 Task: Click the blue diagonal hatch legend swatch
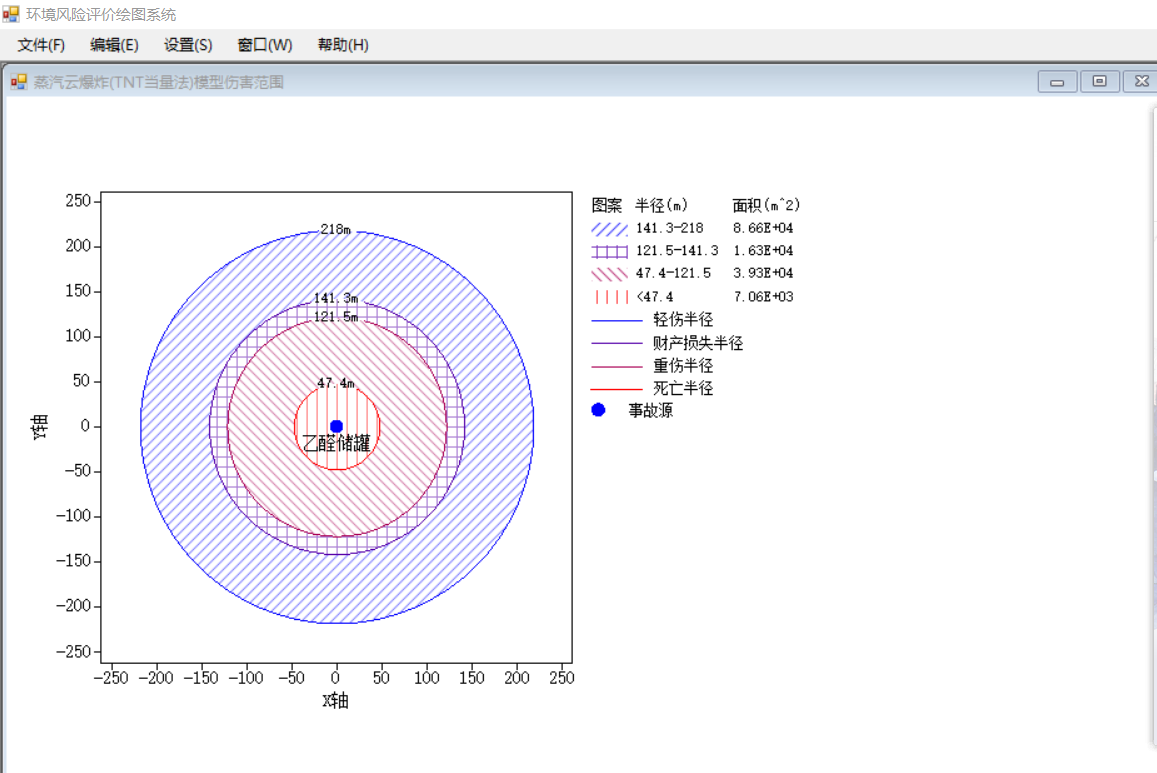click(x=609, y=229)
